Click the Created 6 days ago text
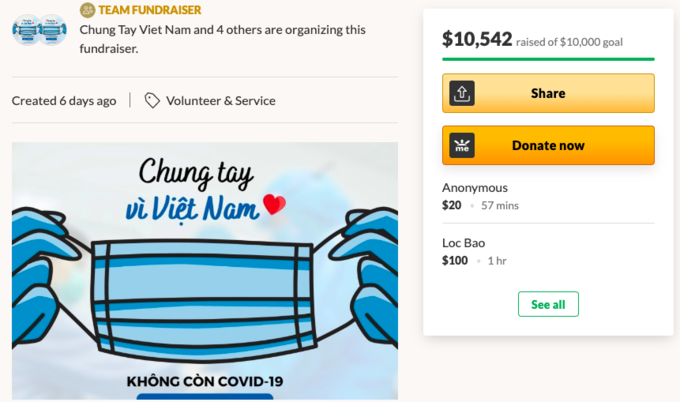This screenshot has width=680, height=402. click(64, 101)
